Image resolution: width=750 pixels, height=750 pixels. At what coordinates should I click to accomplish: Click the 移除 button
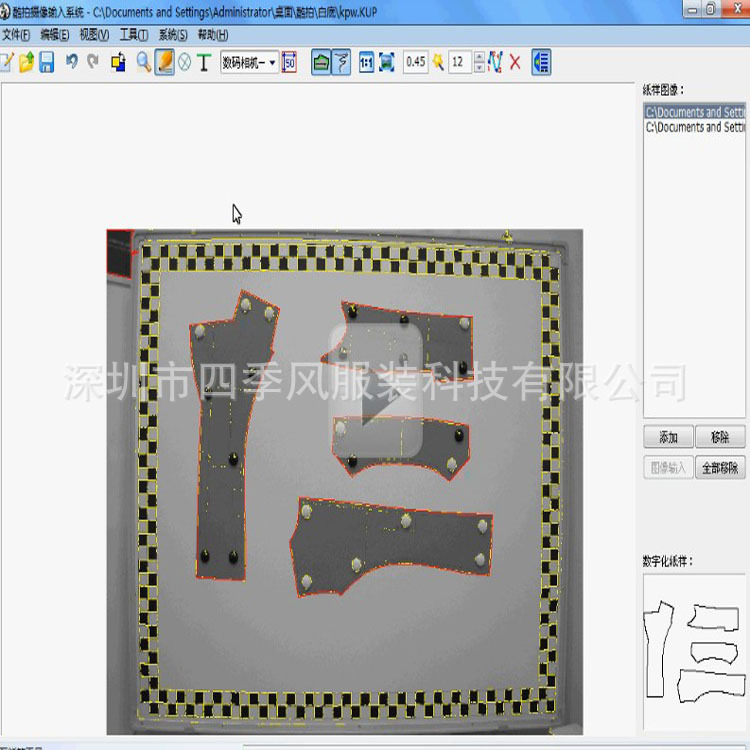(720, 437)
